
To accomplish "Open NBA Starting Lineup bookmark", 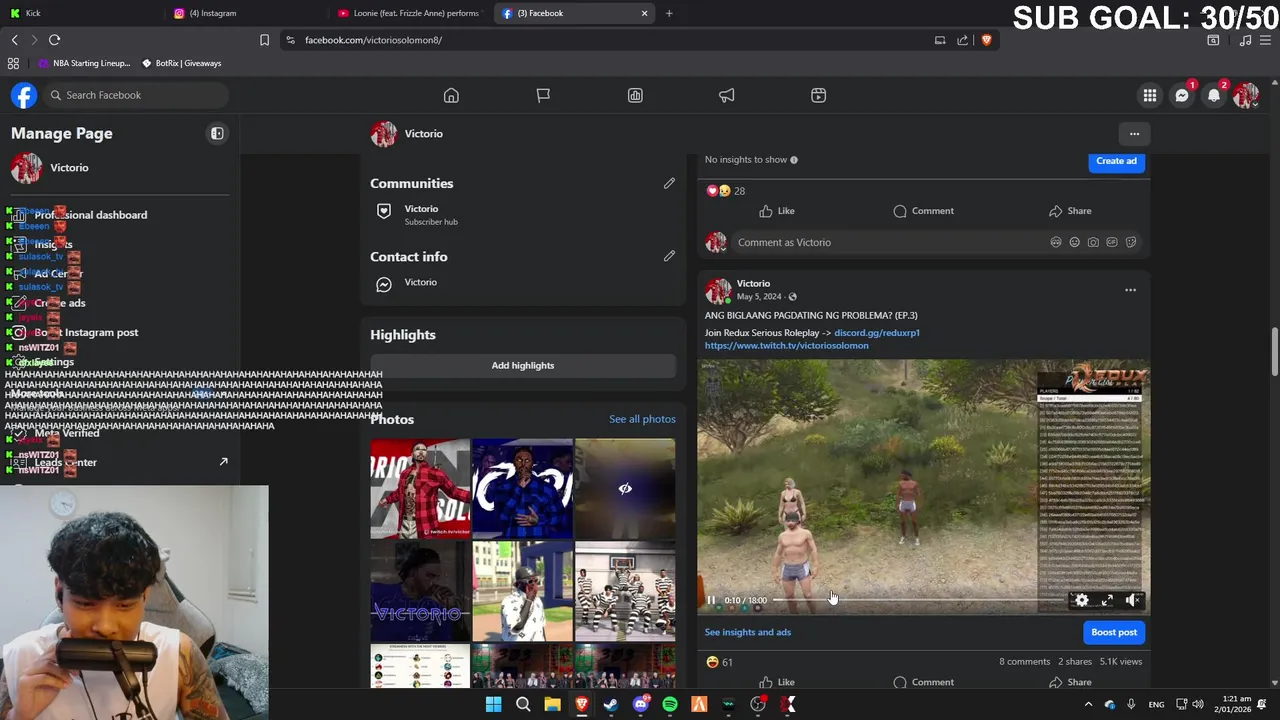I will click(86, 63).
